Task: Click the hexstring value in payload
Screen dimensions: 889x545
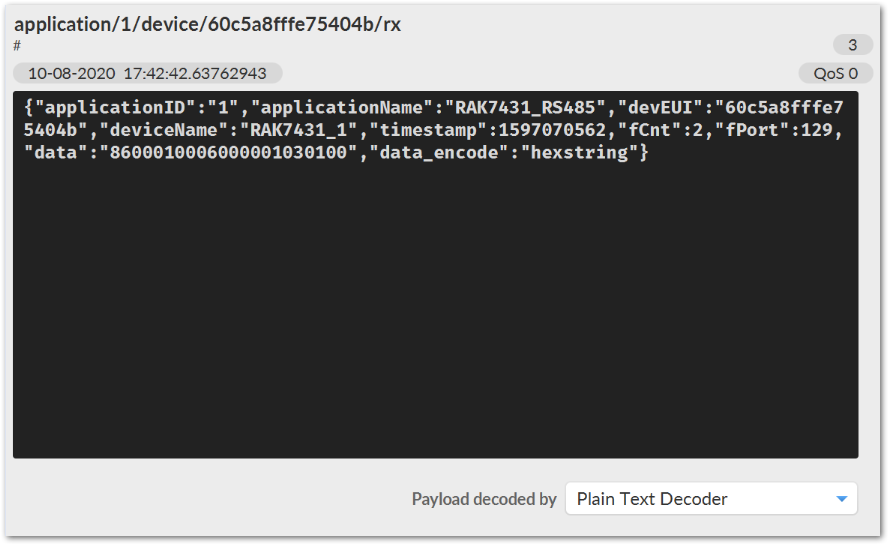Action: tap(579, 153)
